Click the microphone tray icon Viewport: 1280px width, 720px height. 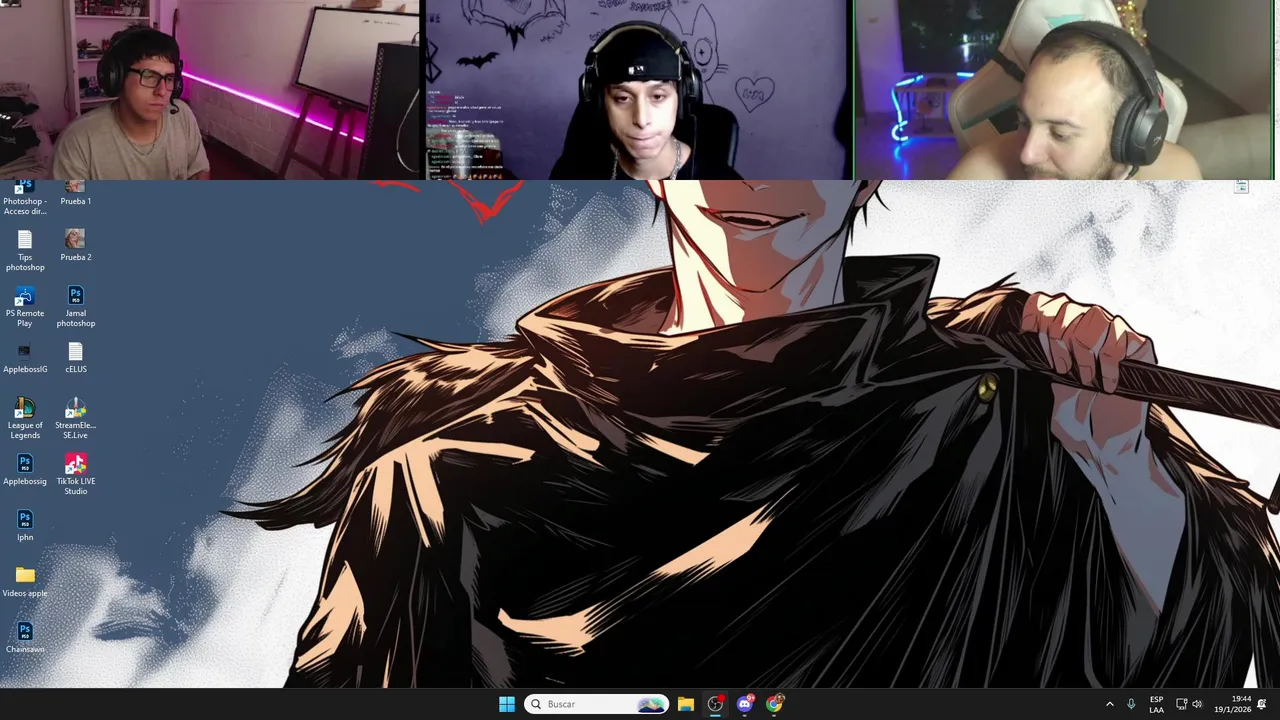coord(1131,704)
